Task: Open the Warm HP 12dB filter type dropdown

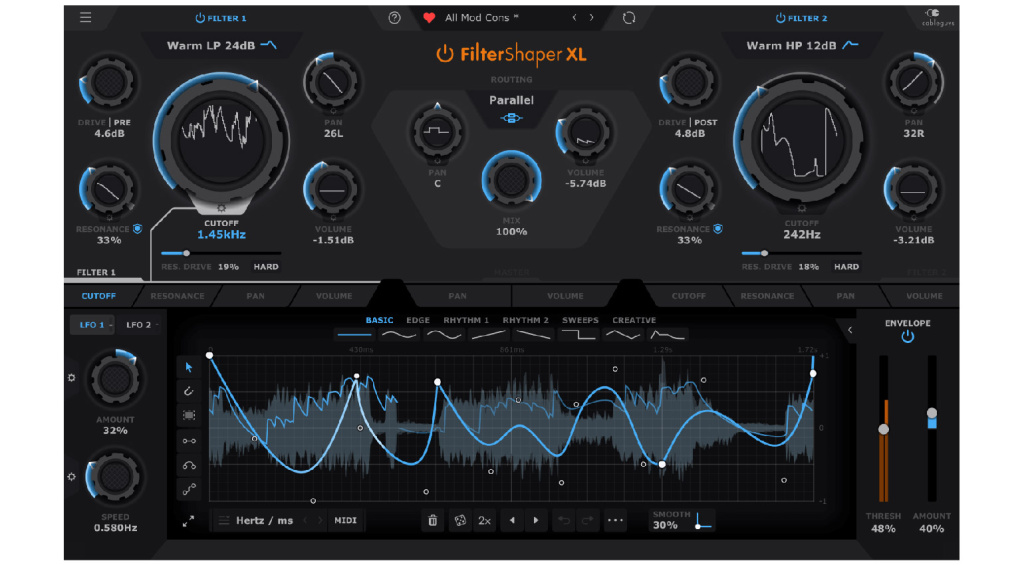Action: click(802, 46)
